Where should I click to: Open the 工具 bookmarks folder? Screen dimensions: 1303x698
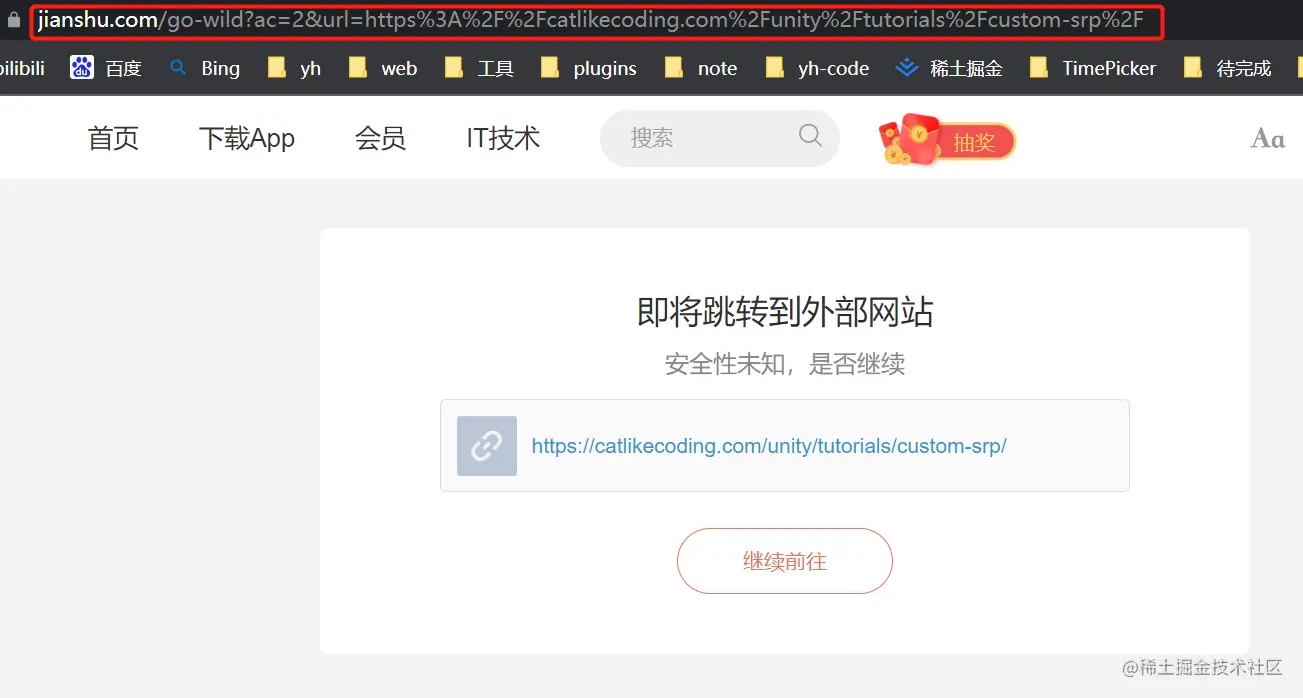tap(497, 67)
